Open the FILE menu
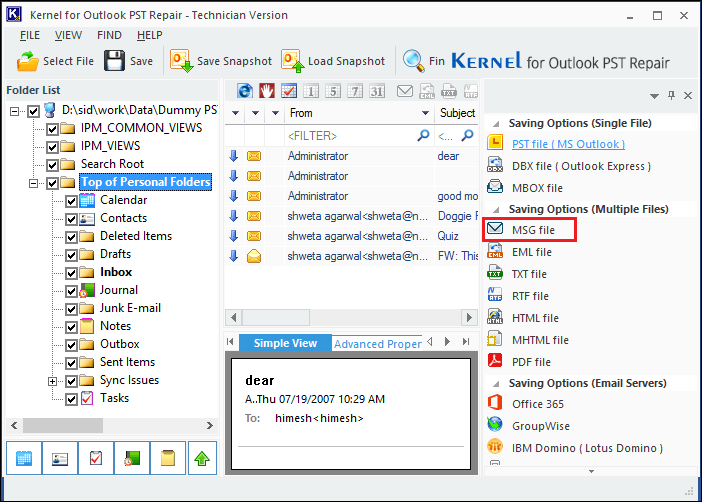Viewport: 702px width, 502px height. pos(30,35)
